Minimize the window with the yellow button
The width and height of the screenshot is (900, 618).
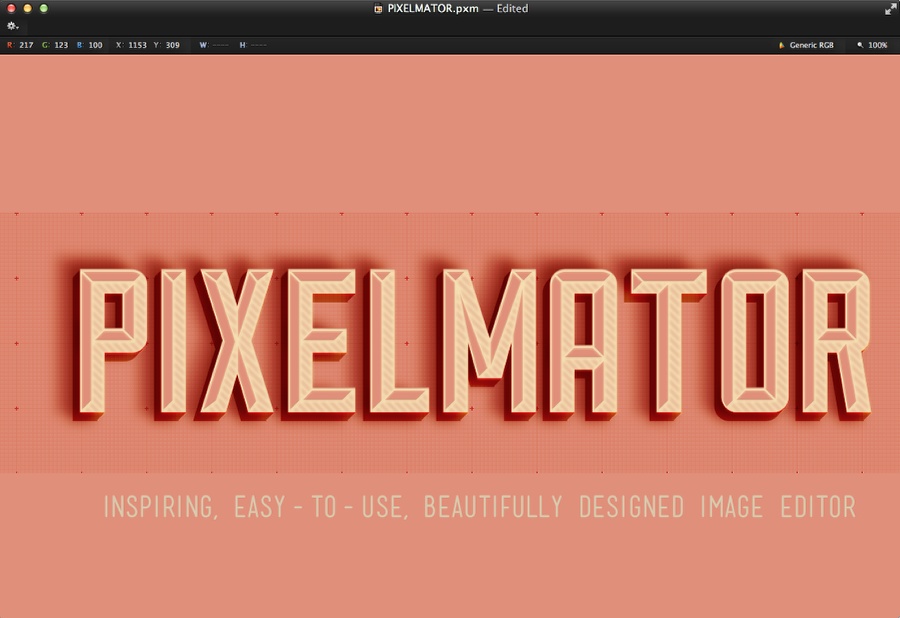point(27,9)
